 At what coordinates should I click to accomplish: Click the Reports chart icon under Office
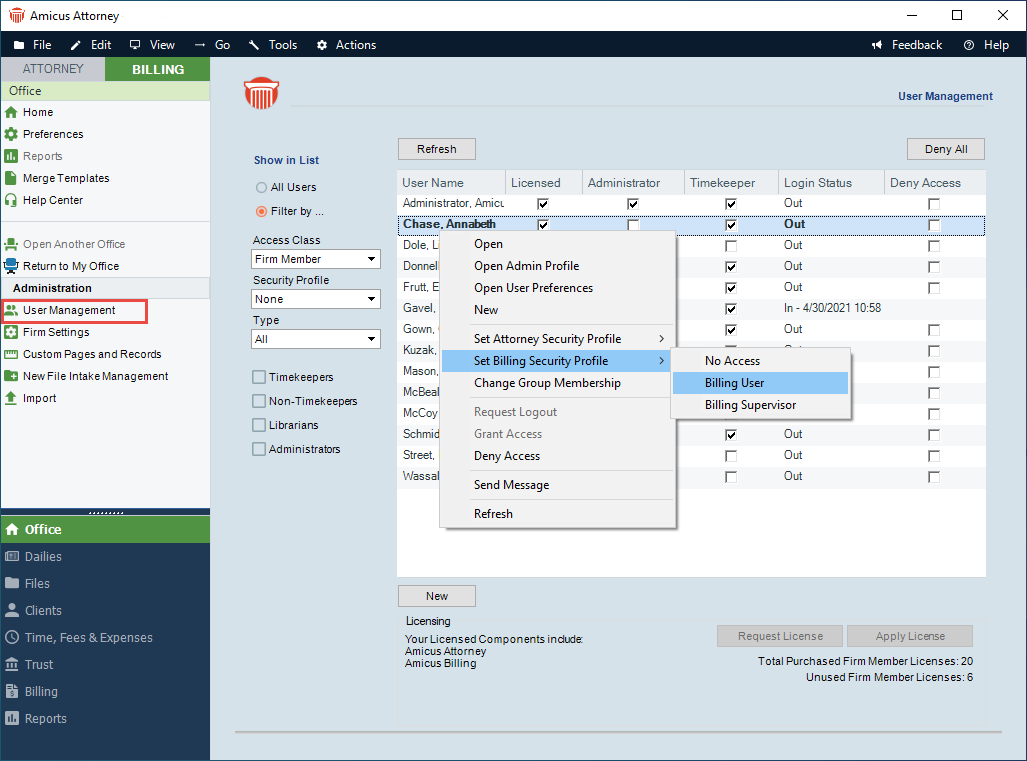(x=11, y=157)
